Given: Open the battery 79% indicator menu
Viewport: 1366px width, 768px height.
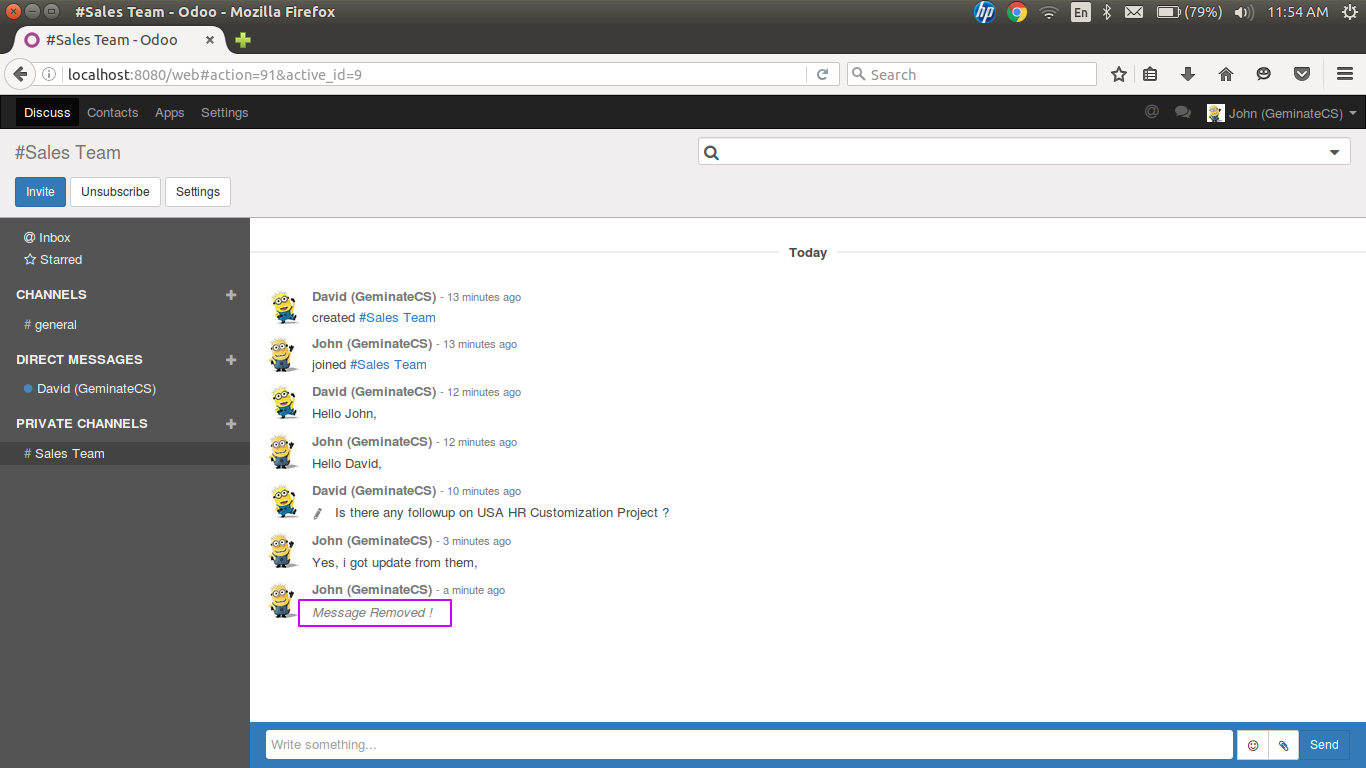Looking at the screenshot, I should 1189,12.
